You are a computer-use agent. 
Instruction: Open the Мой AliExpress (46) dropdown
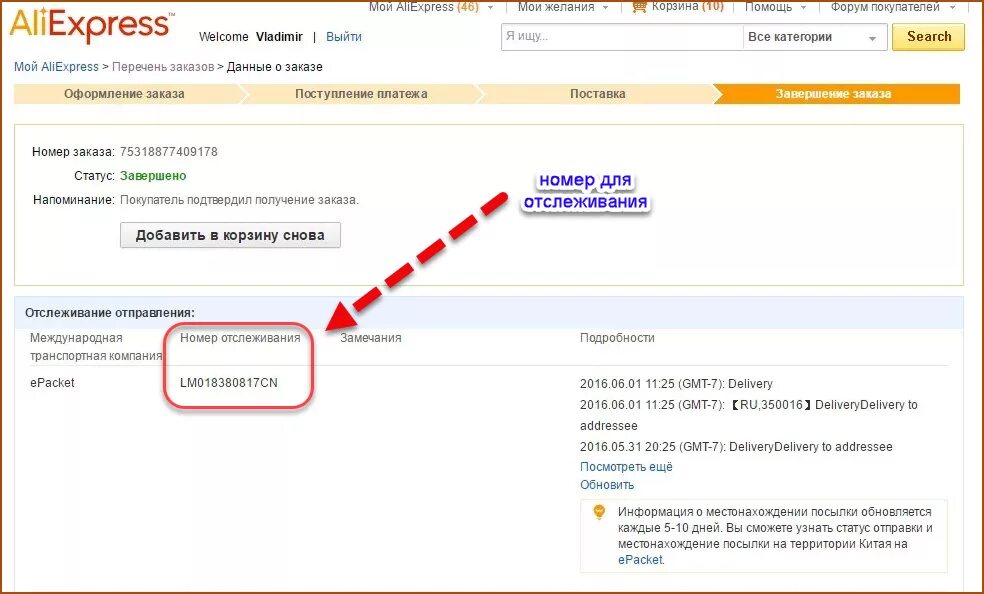point(430,7)
